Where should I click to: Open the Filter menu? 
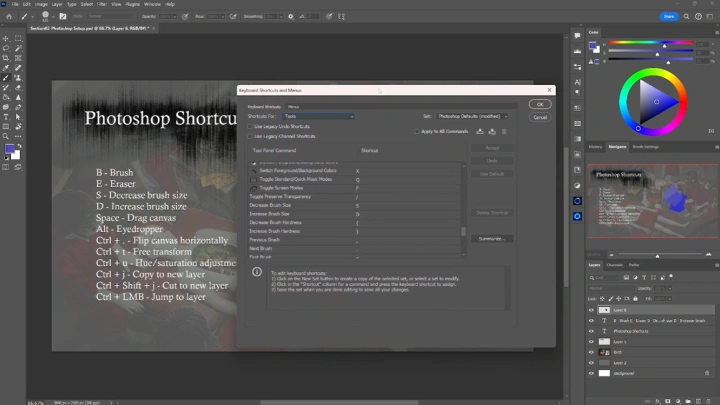[x=102, y=4]
